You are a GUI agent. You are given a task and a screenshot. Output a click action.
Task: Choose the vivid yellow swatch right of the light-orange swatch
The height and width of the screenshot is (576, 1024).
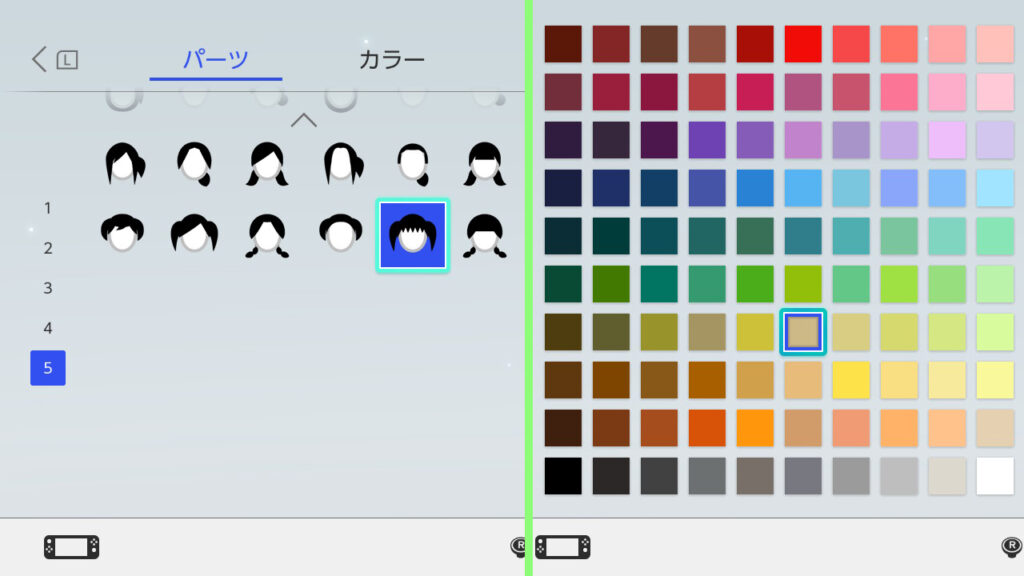pos(851,380)
